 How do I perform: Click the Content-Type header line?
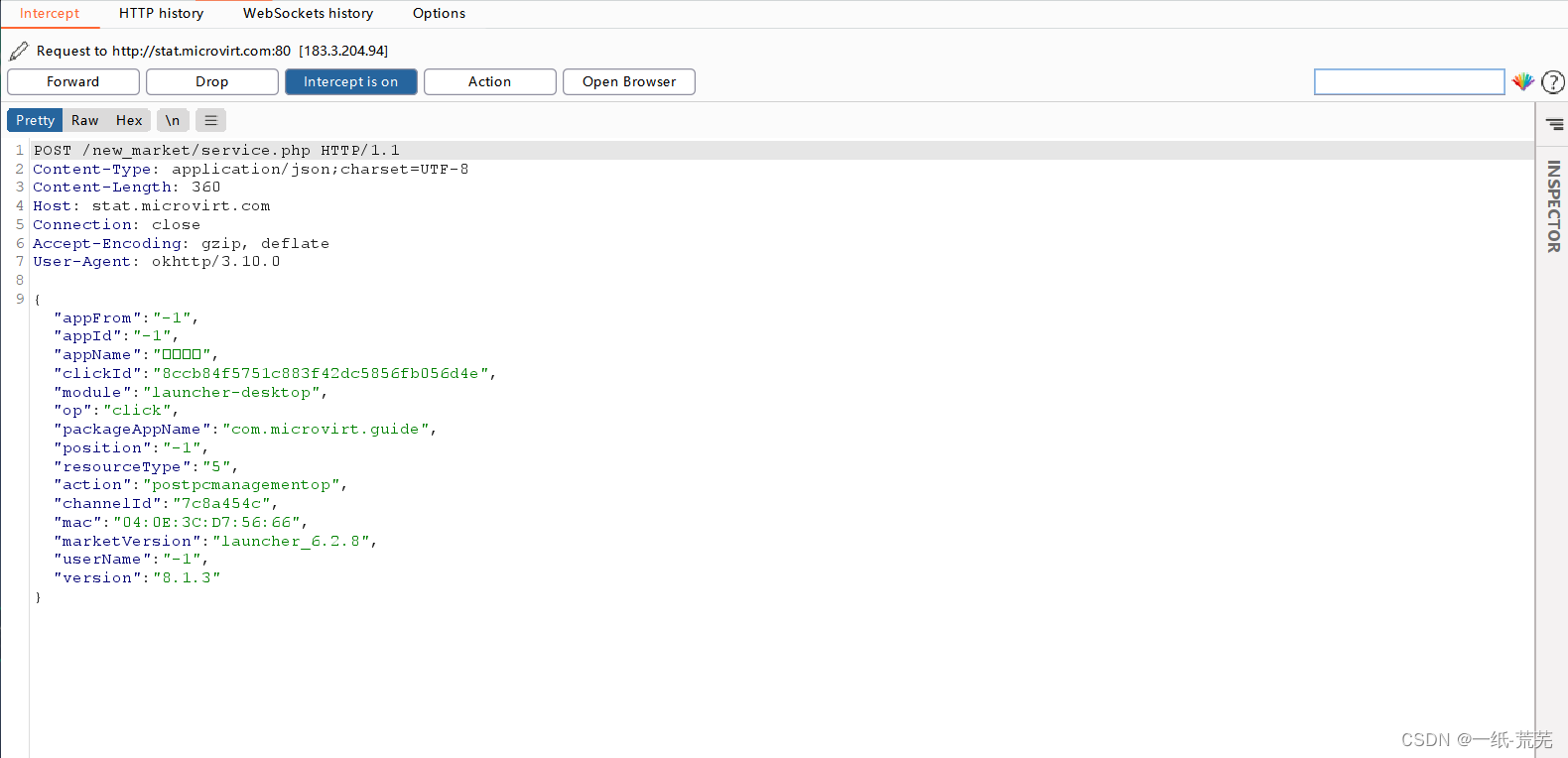pos(251,170)
